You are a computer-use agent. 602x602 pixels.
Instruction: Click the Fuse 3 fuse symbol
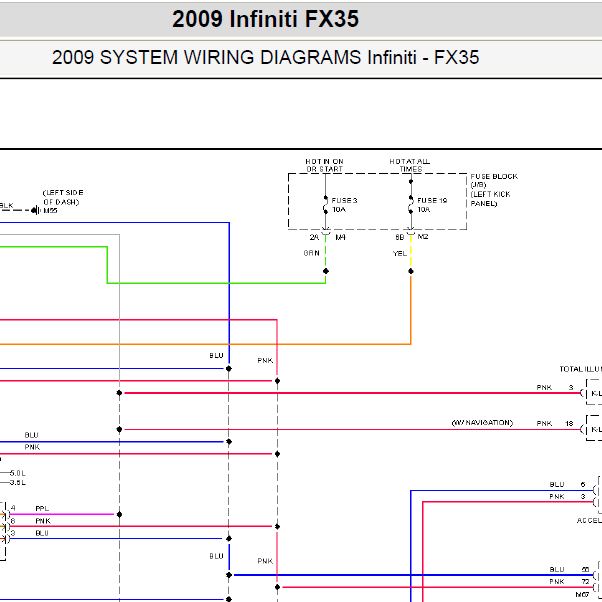point(326,205)
